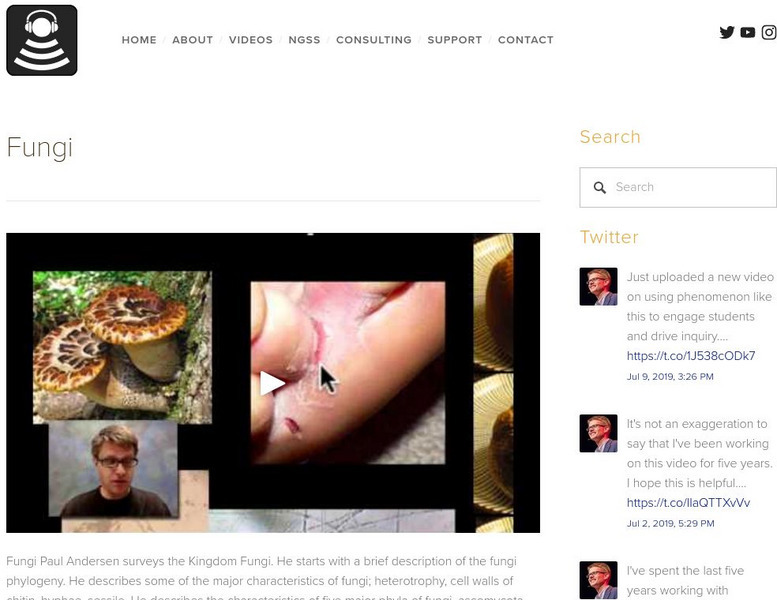The height and width of the screenshot is (600, 777).
Task: Open the ABOUT menu item
Action: [x=193, y=40]
